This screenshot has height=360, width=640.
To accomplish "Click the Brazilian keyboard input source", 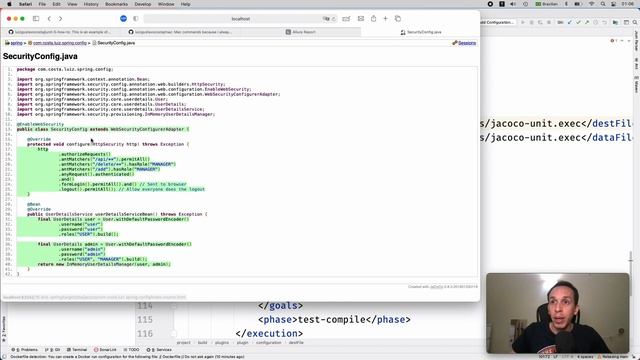I will pyautogui.click(x=546, y=4).
